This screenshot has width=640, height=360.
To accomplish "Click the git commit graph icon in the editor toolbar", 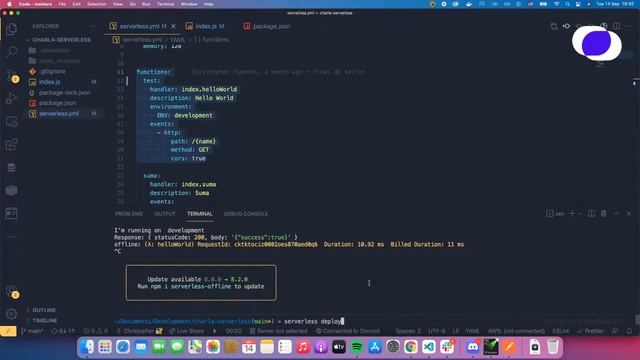I will (x=567, y=26).
